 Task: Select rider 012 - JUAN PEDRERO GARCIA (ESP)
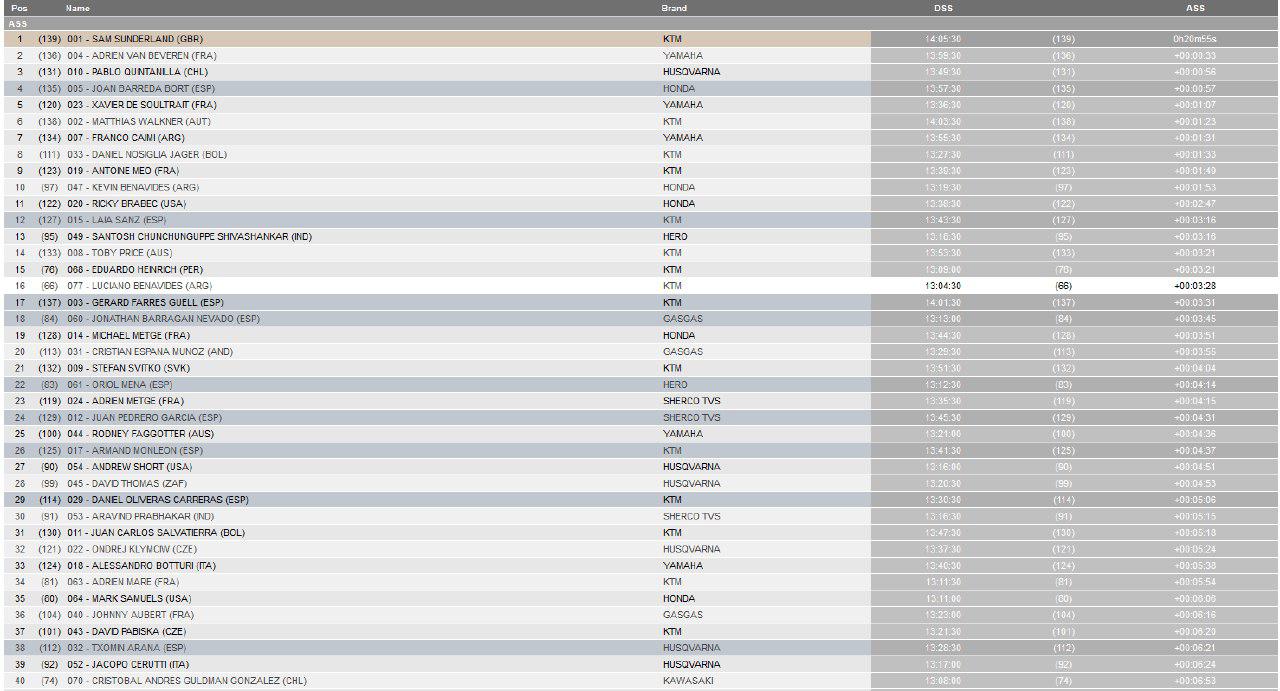145,417
